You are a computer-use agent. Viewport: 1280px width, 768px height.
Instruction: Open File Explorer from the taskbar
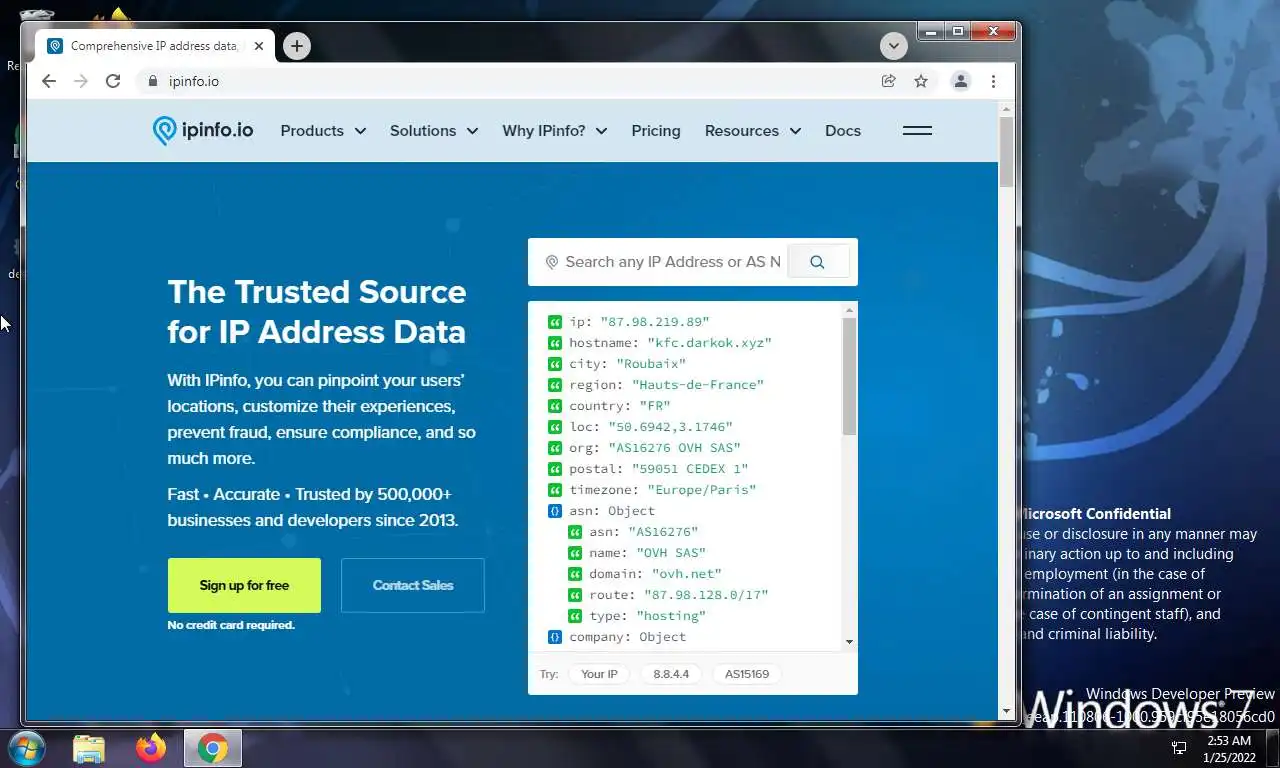tap(89, 749)
